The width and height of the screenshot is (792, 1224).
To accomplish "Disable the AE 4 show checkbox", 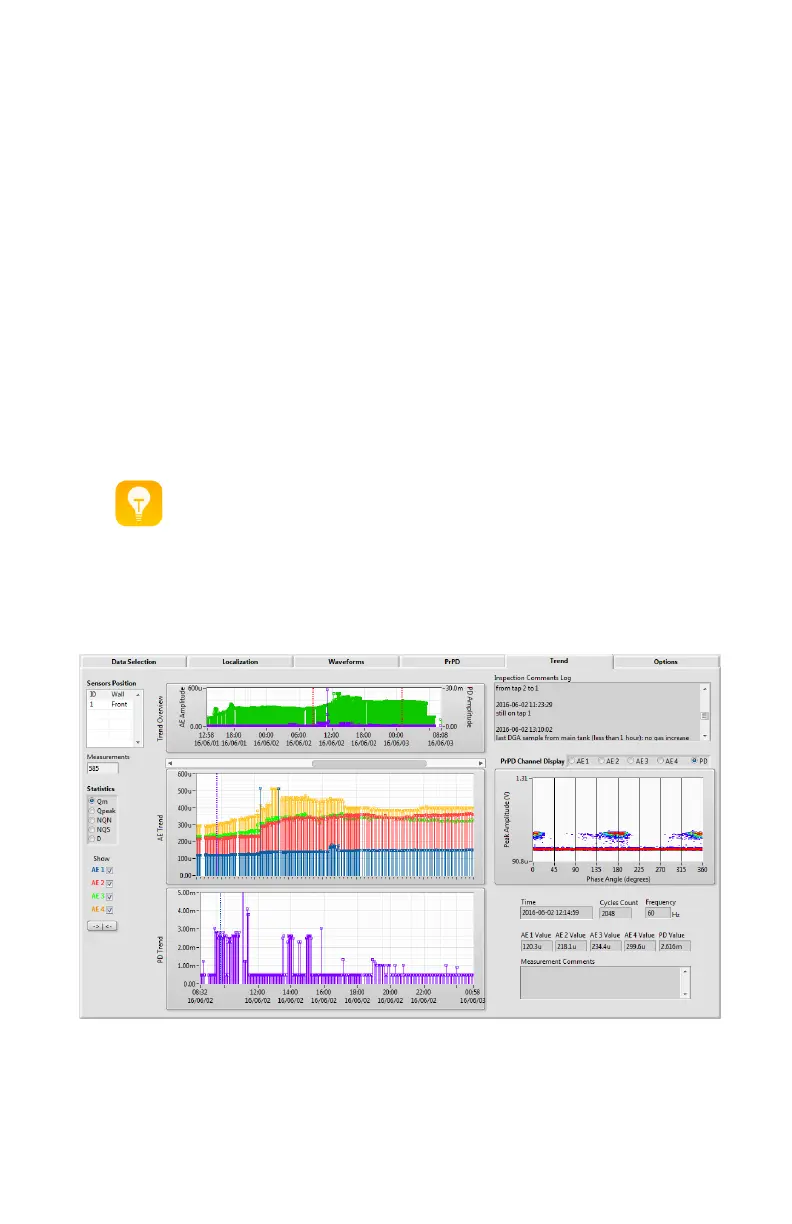I will [110, 909].
